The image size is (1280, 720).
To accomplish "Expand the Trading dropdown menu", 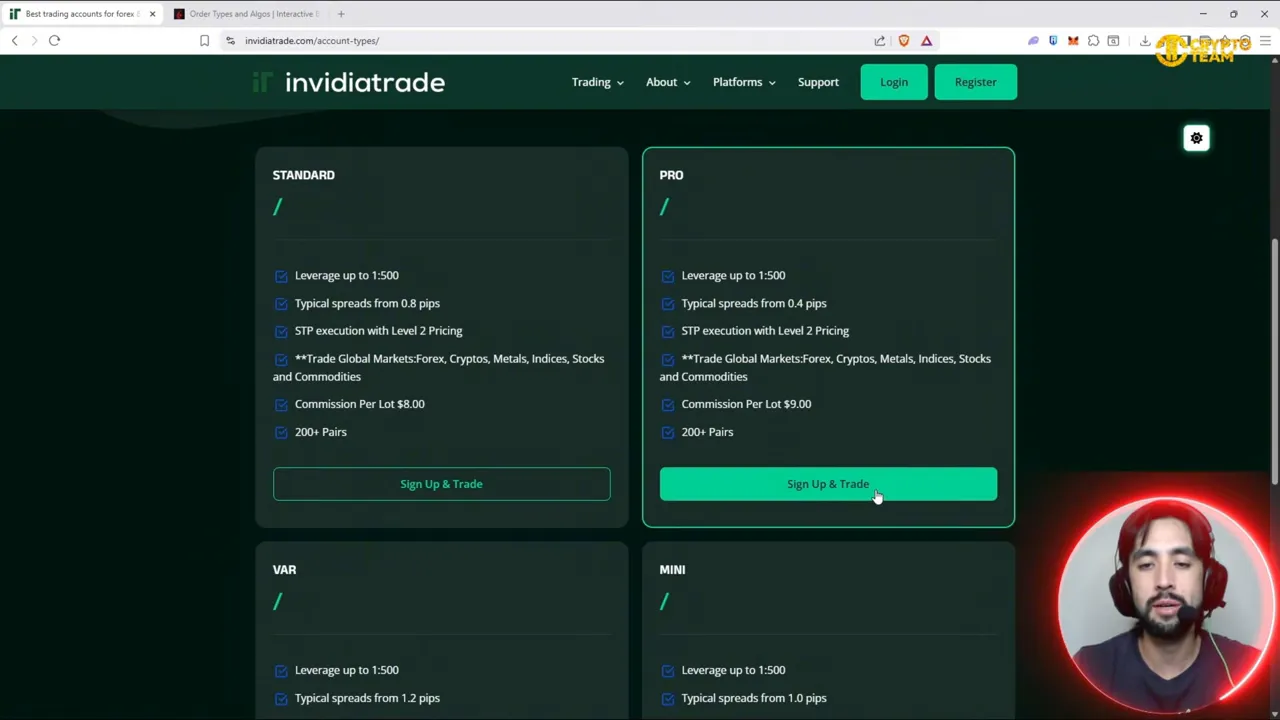I will tap(596, 82).
